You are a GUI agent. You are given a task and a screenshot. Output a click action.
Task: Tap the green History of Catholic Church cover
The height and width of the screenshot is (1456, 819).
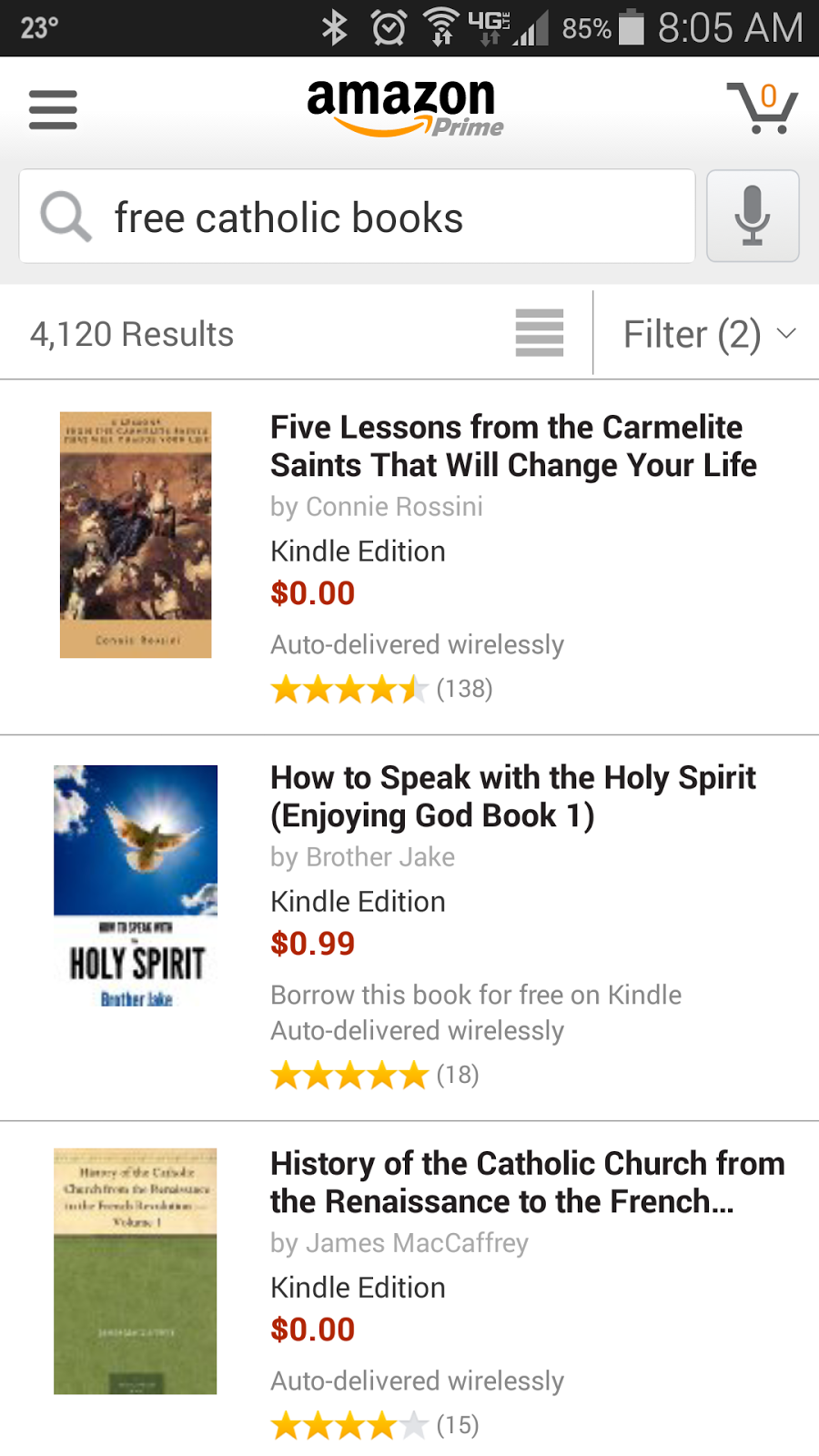(136, 1271)
